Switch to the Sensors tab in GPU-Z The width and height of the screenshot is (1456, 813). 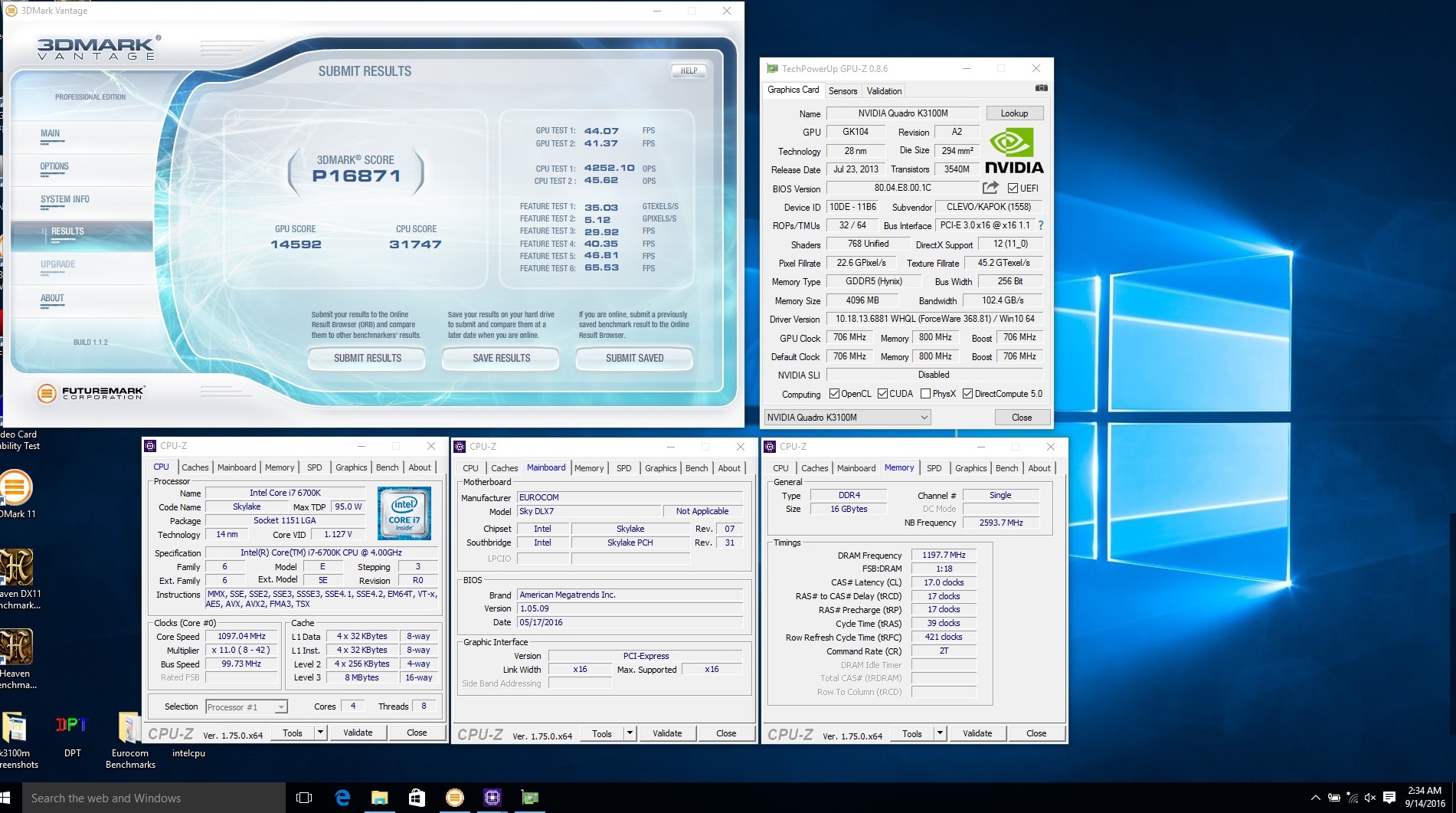click(x=843, y=91)
